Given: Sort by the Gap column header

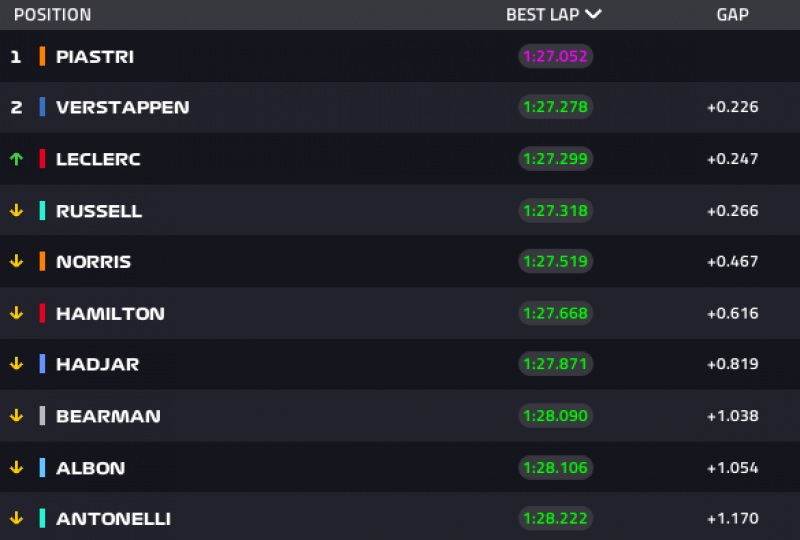Looking at the screenshot, I should click(732, 15).
